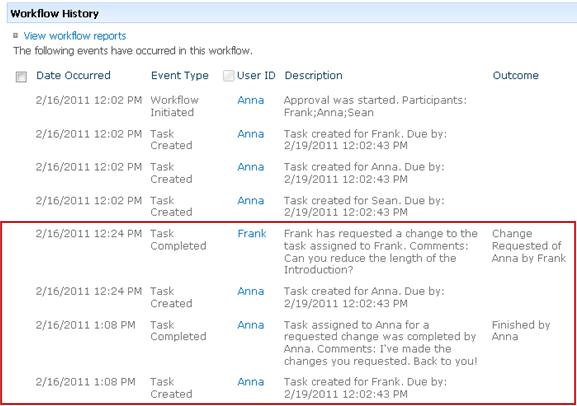Click 'Task created for Sean' description

pos(364,206)
